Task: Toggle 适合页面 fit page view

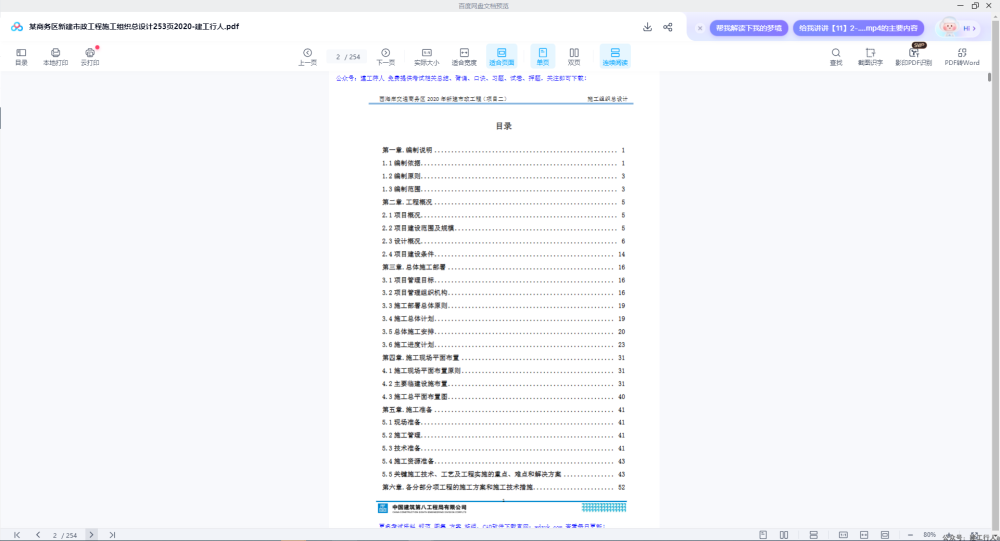Action: pos(502,57)
